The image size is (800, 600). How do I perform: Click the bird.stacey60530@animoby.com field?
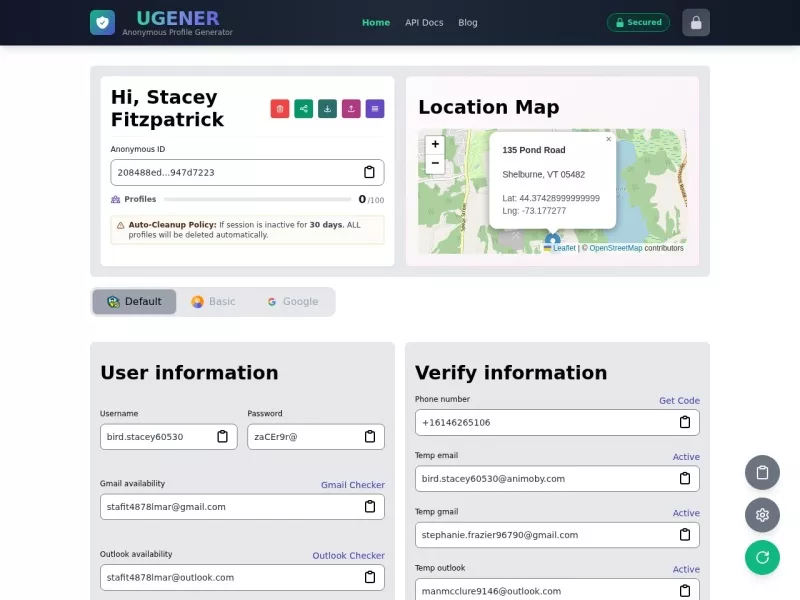557,479
